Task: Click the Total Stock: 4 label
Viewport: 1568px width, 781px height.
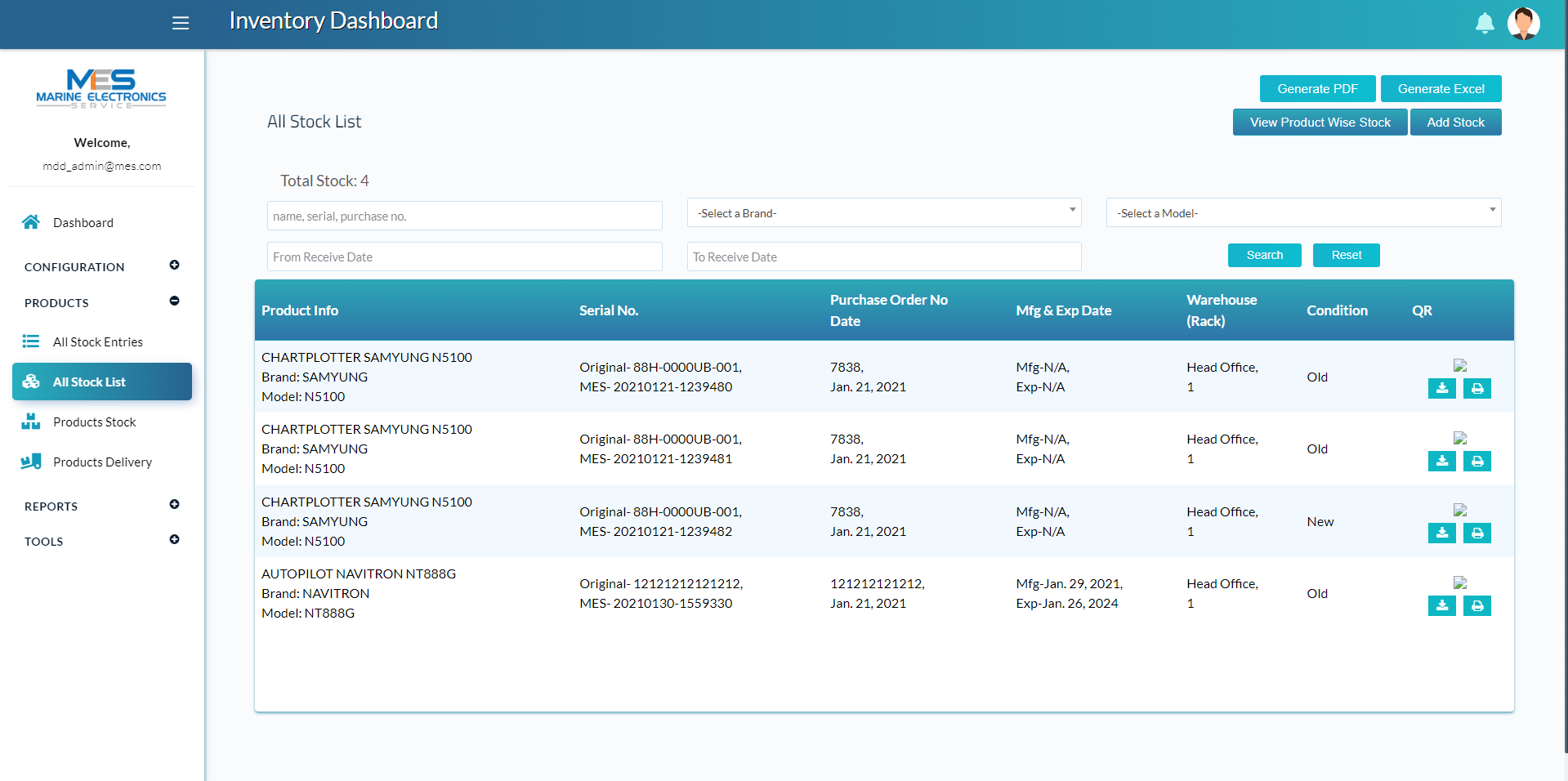Action: 324,181
